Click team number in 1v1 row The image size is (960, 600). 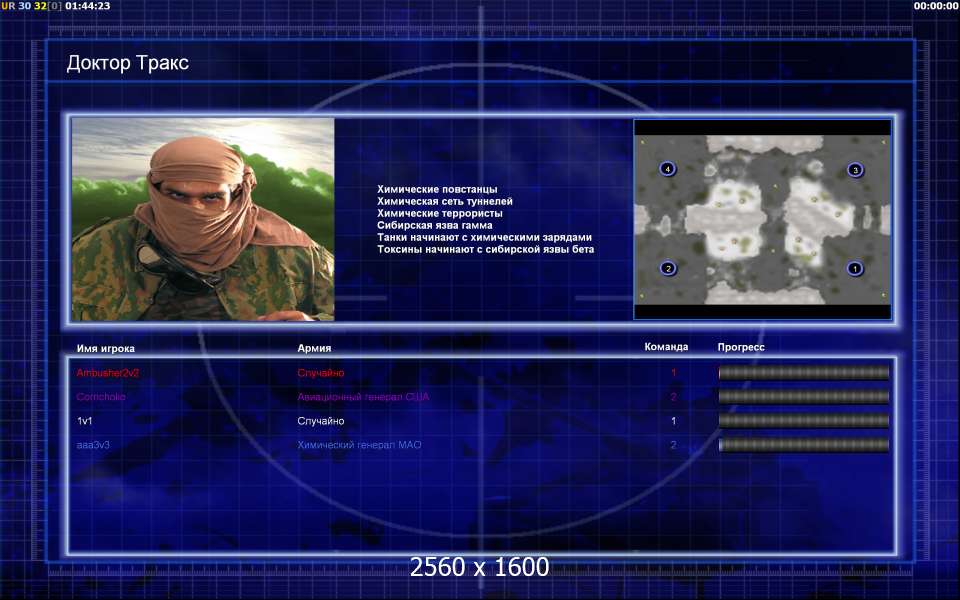pyautogui.click(x=673, y=421)
